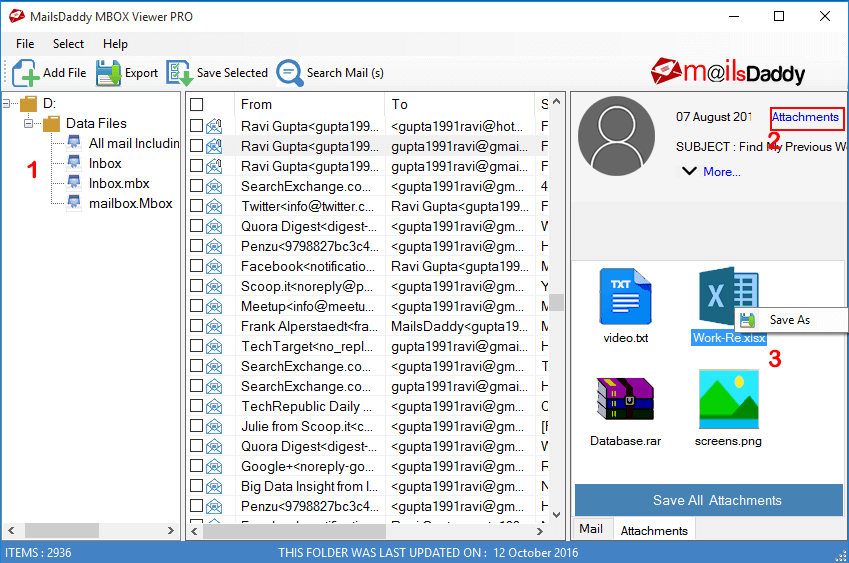The height and width of the screenshot is (563, 849).
Task: Click the envelope icon of the SearchExchange row sent to <gupta1991ravi@gm... marked 4
Action: point(214,187)
